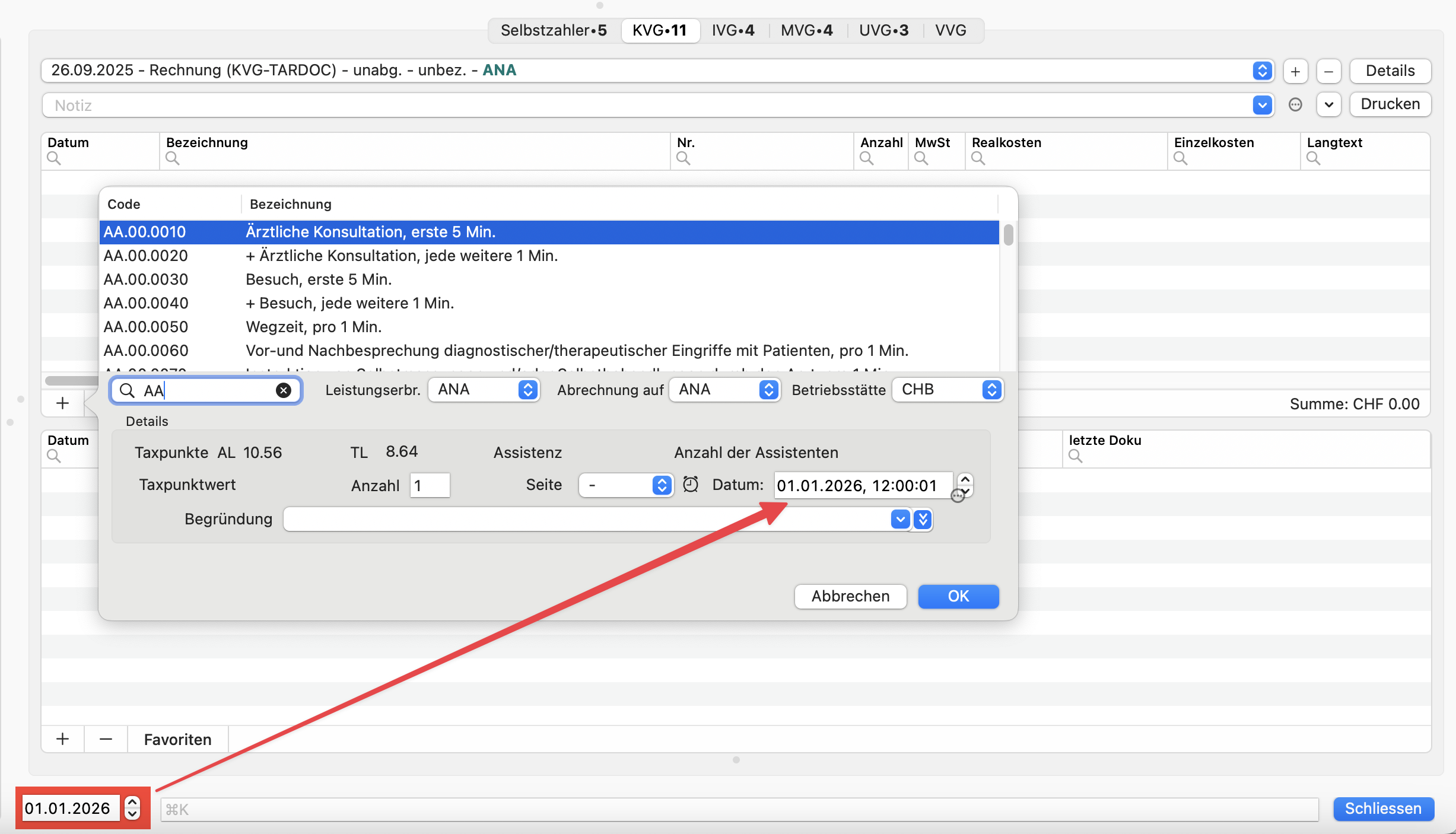
Task: Click the clear search field X icon
Action: pos(284,390)
